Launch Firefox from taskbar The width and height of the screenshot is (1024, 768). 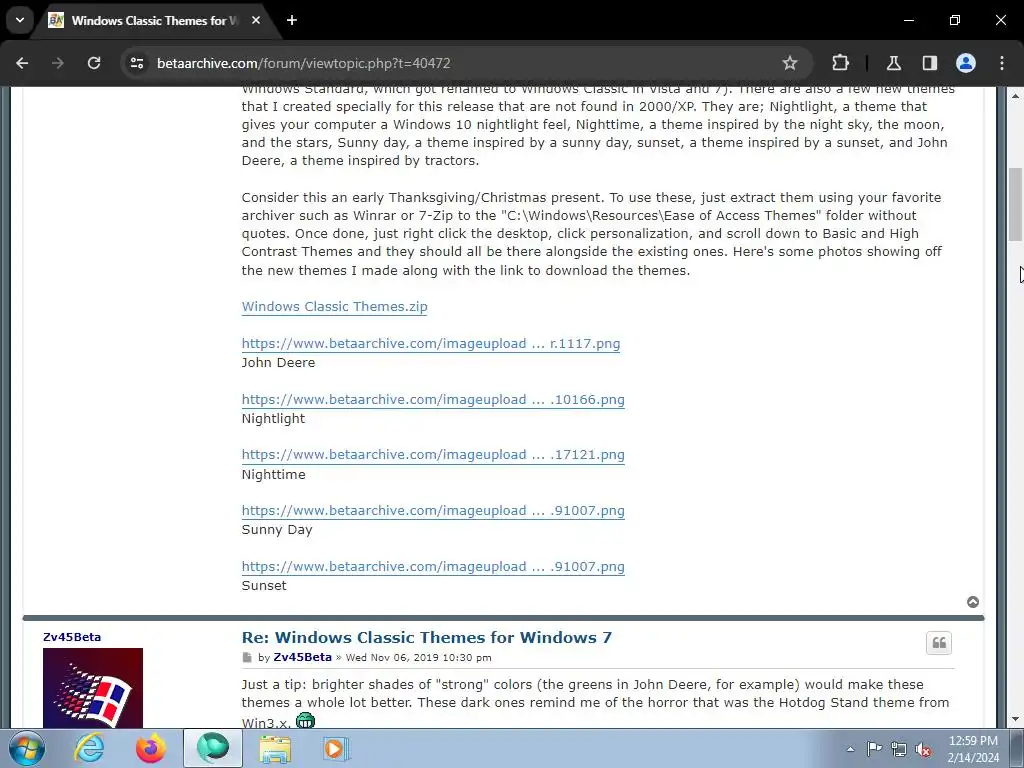coord(151,748)
